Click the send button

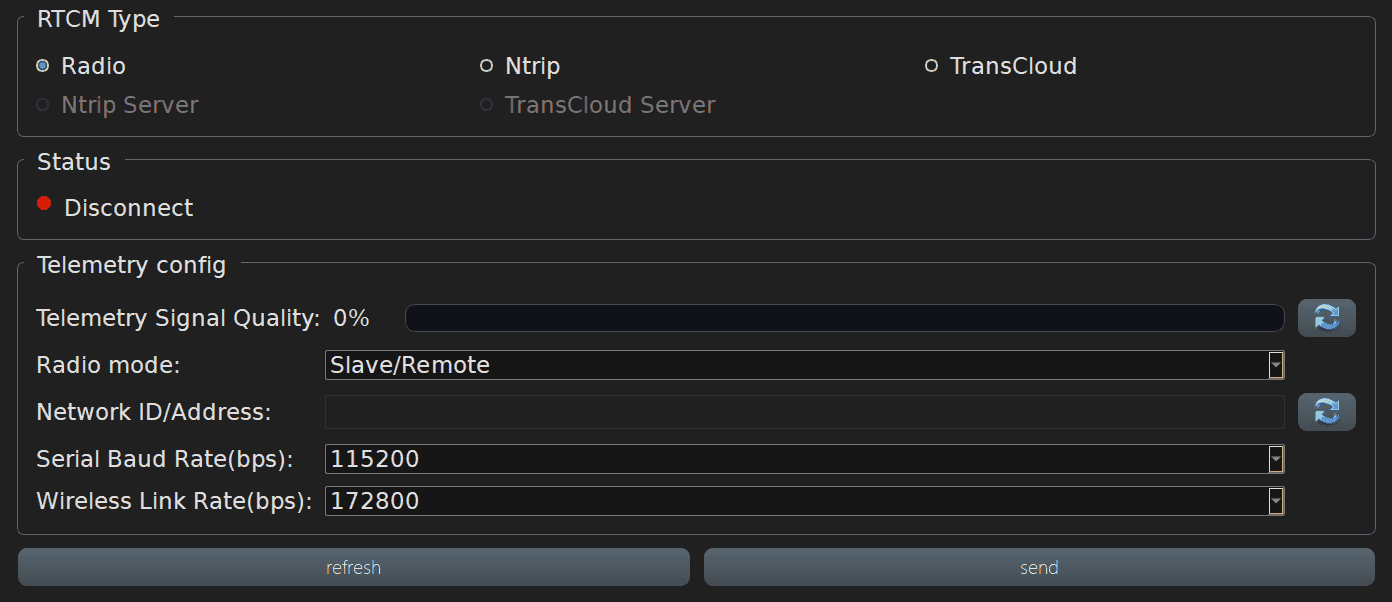click(1039, 568)
